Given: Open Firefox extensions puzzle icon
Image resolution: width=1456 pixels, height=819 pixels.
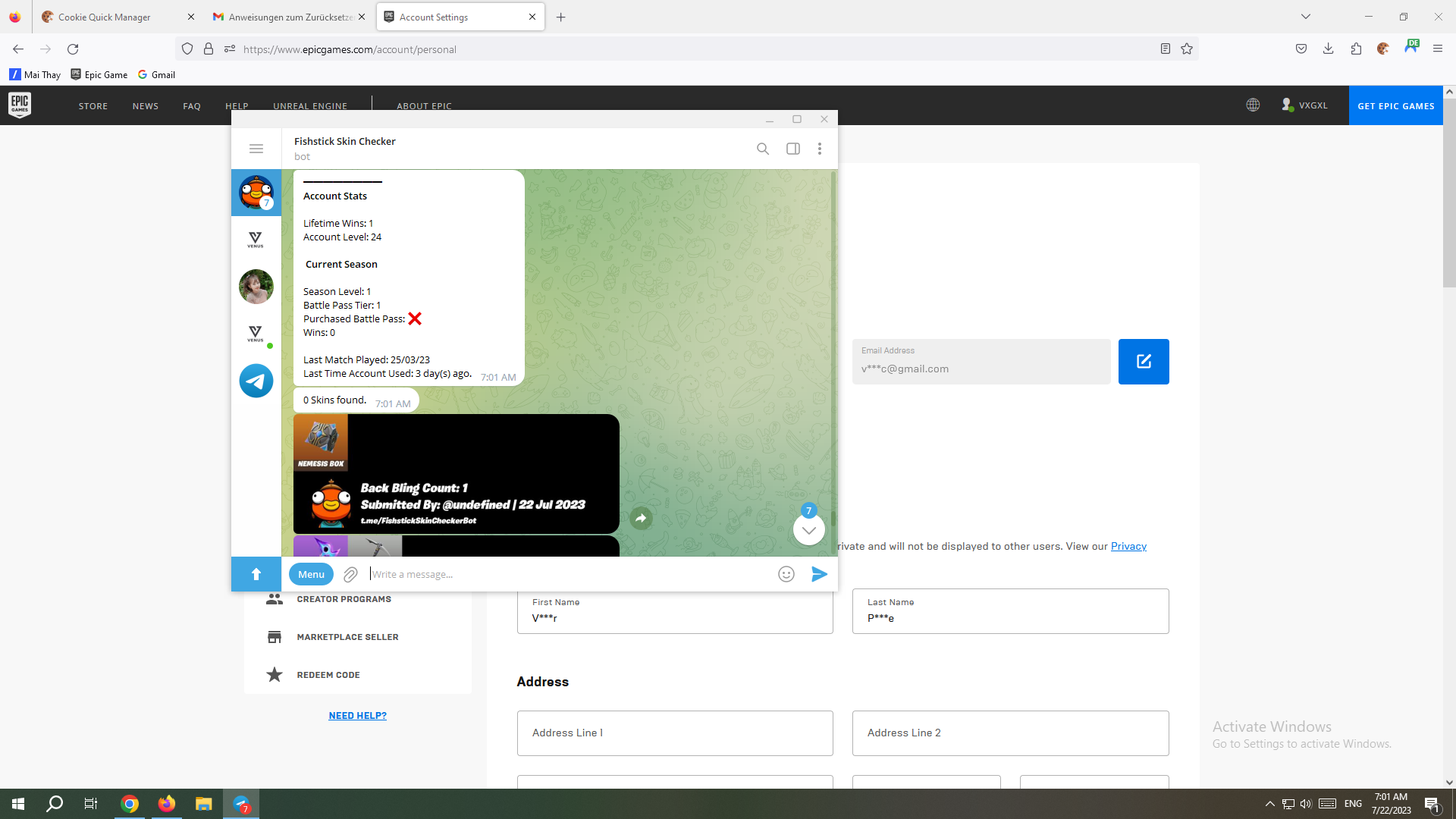Looking at the screenshot, I should 1356,49.
